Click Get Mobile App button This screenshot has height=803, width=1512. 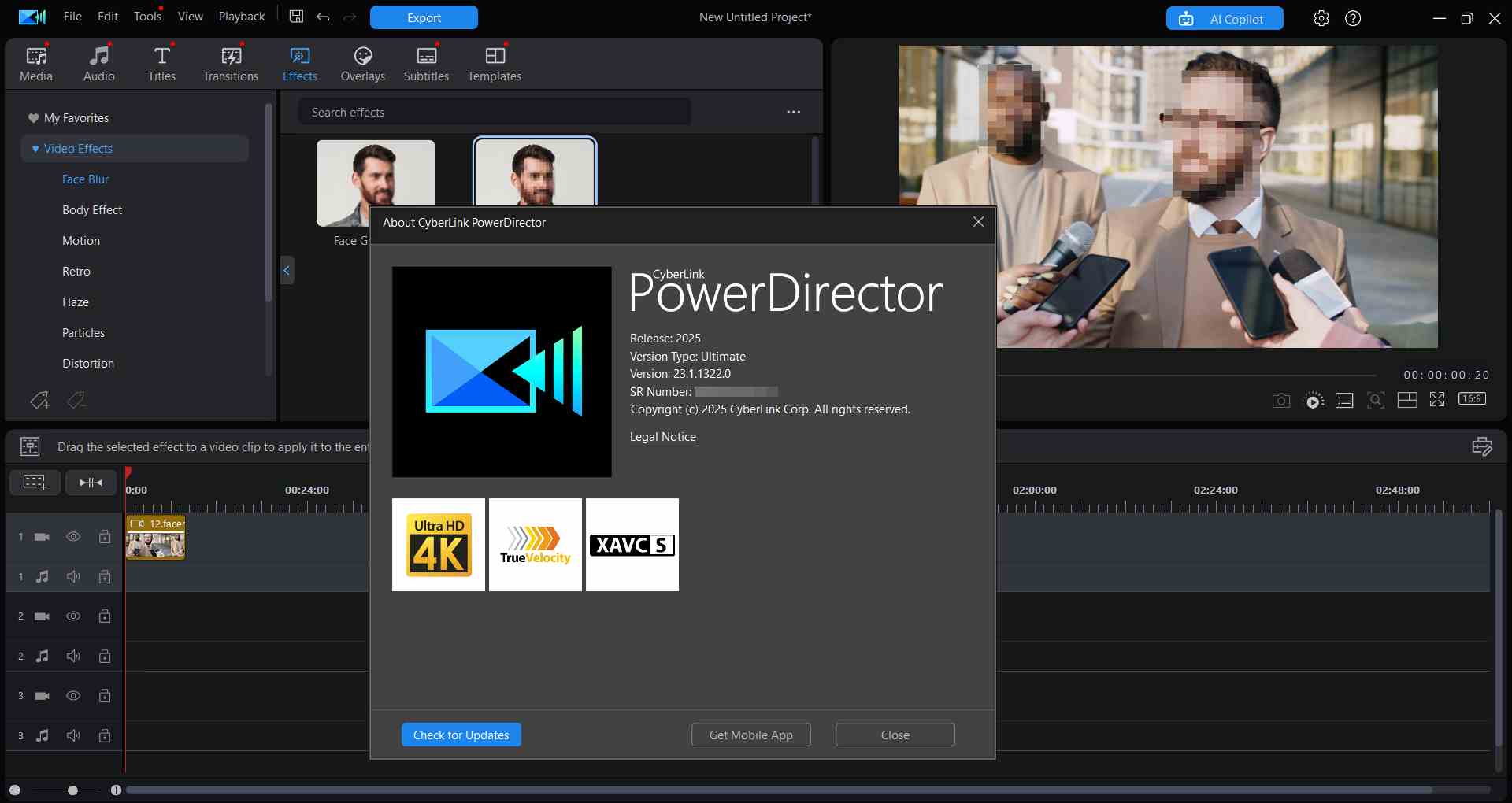pyautogui.click(x=751, y=735)
